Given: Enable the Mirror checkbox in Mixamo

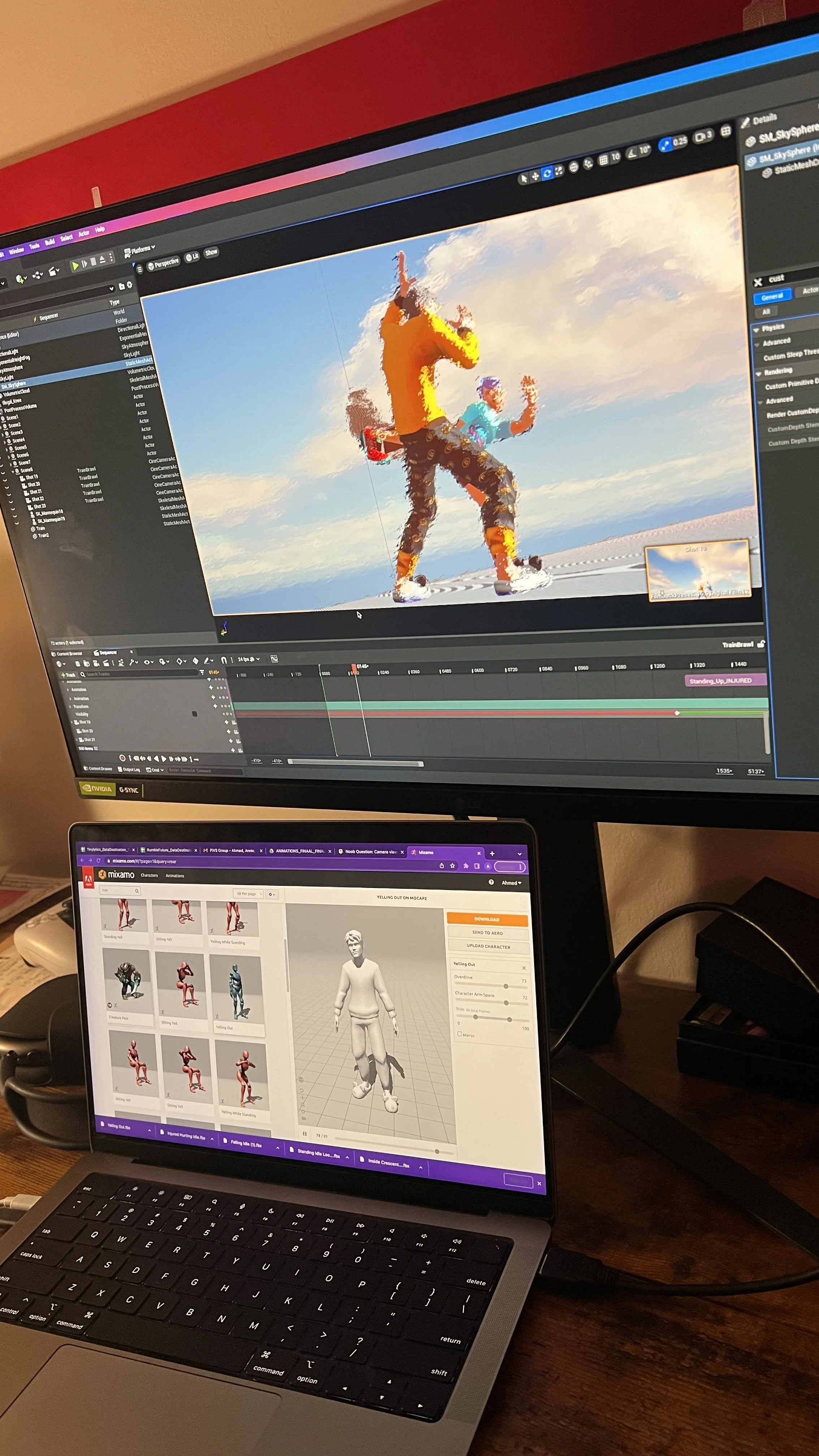Looking at the screenshot, I should coord(460,1034).
